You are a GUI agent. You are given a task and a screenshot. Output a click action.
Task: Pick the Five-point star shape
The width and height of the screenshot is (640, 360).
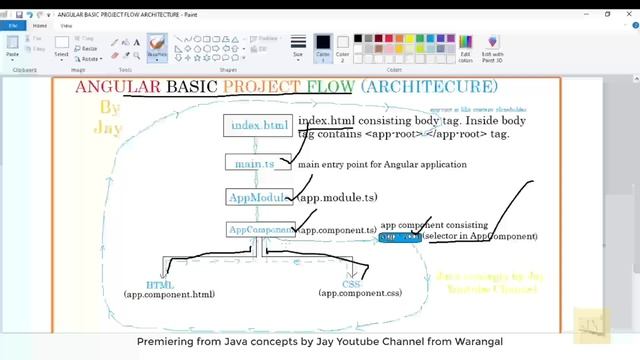tap(198, 58)
